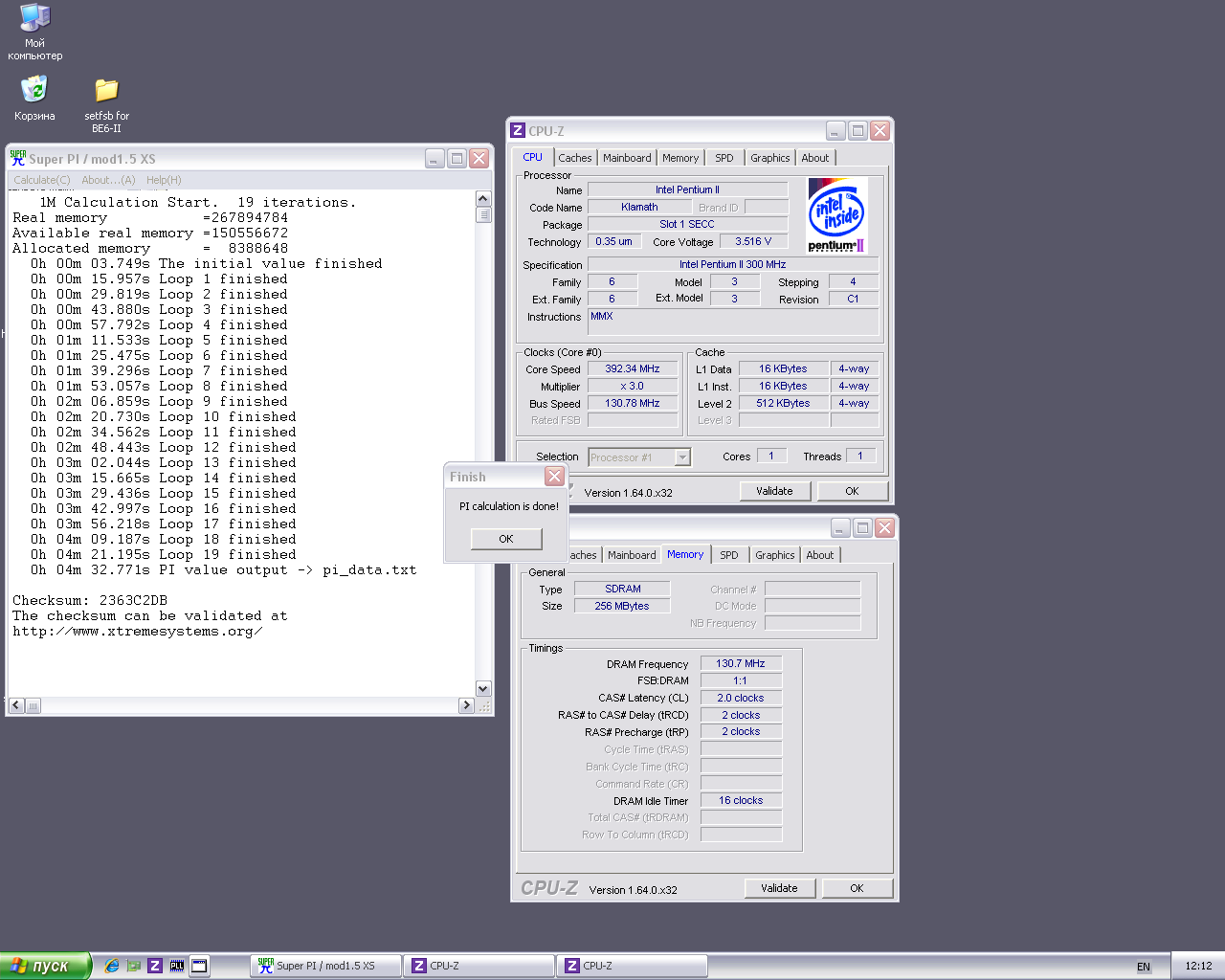Select Mainboard tab in upper CPU-Z window
Screen dimensions: 1225x980
[x=627, y=158]
